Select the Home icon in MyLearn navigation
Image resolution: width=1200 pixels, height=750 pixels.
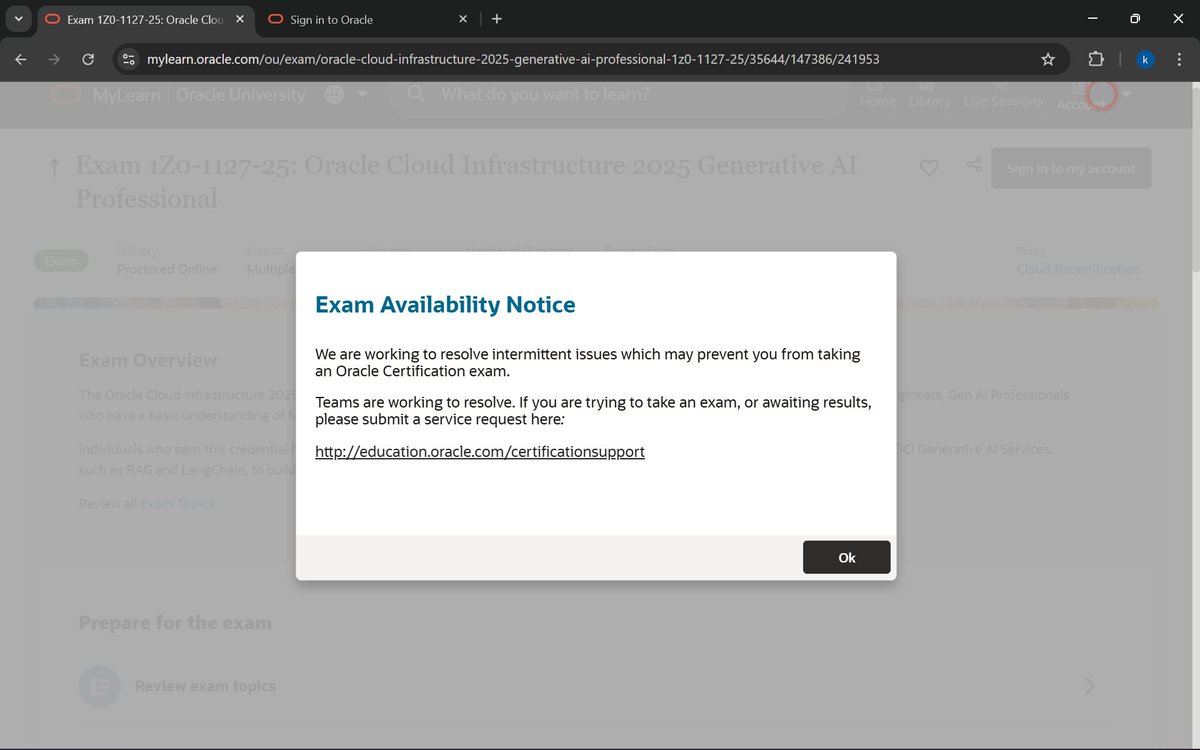[877, 87]
